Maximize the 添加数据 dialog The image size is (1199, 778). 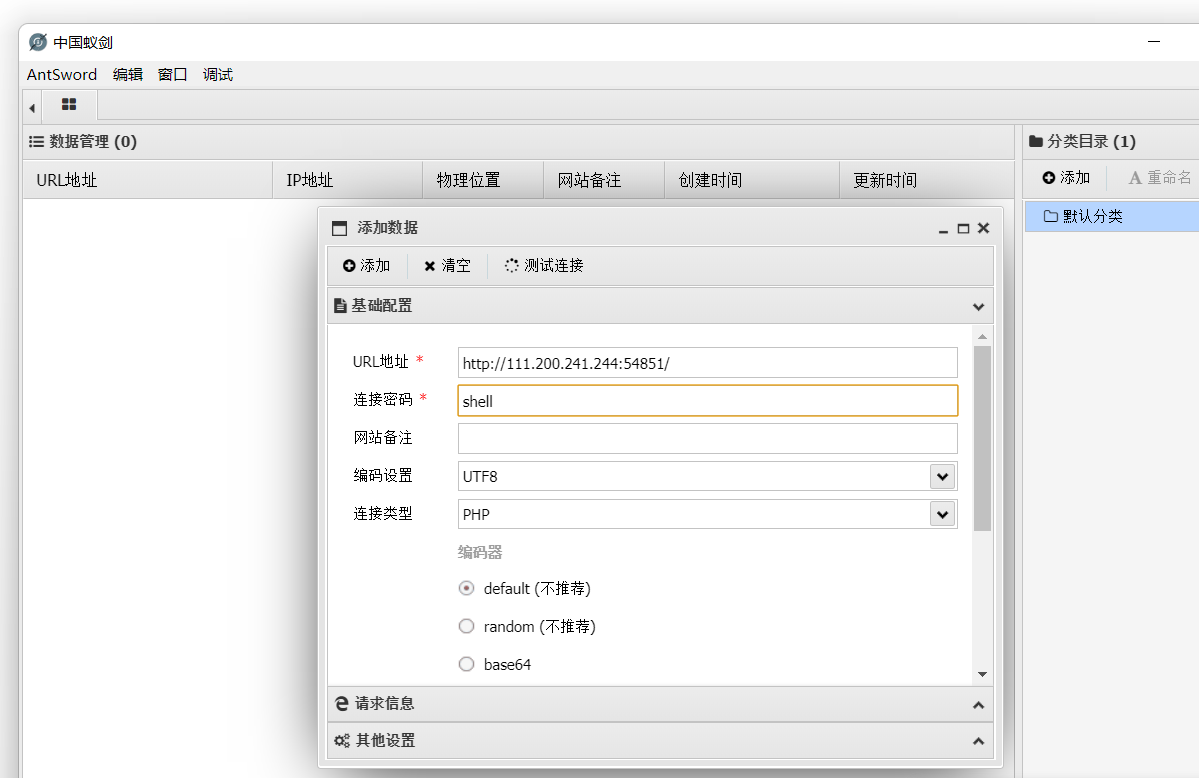pyautogui.click(x=963, y=228)
